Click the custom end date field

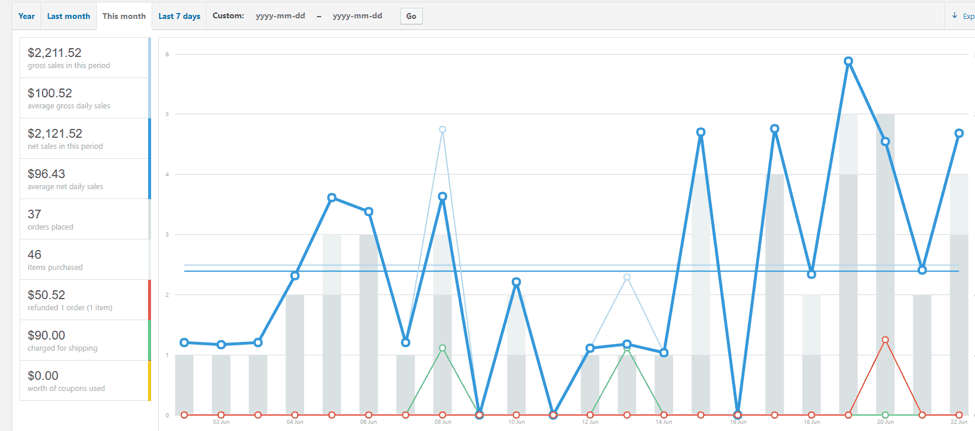[x=357, y=16]
